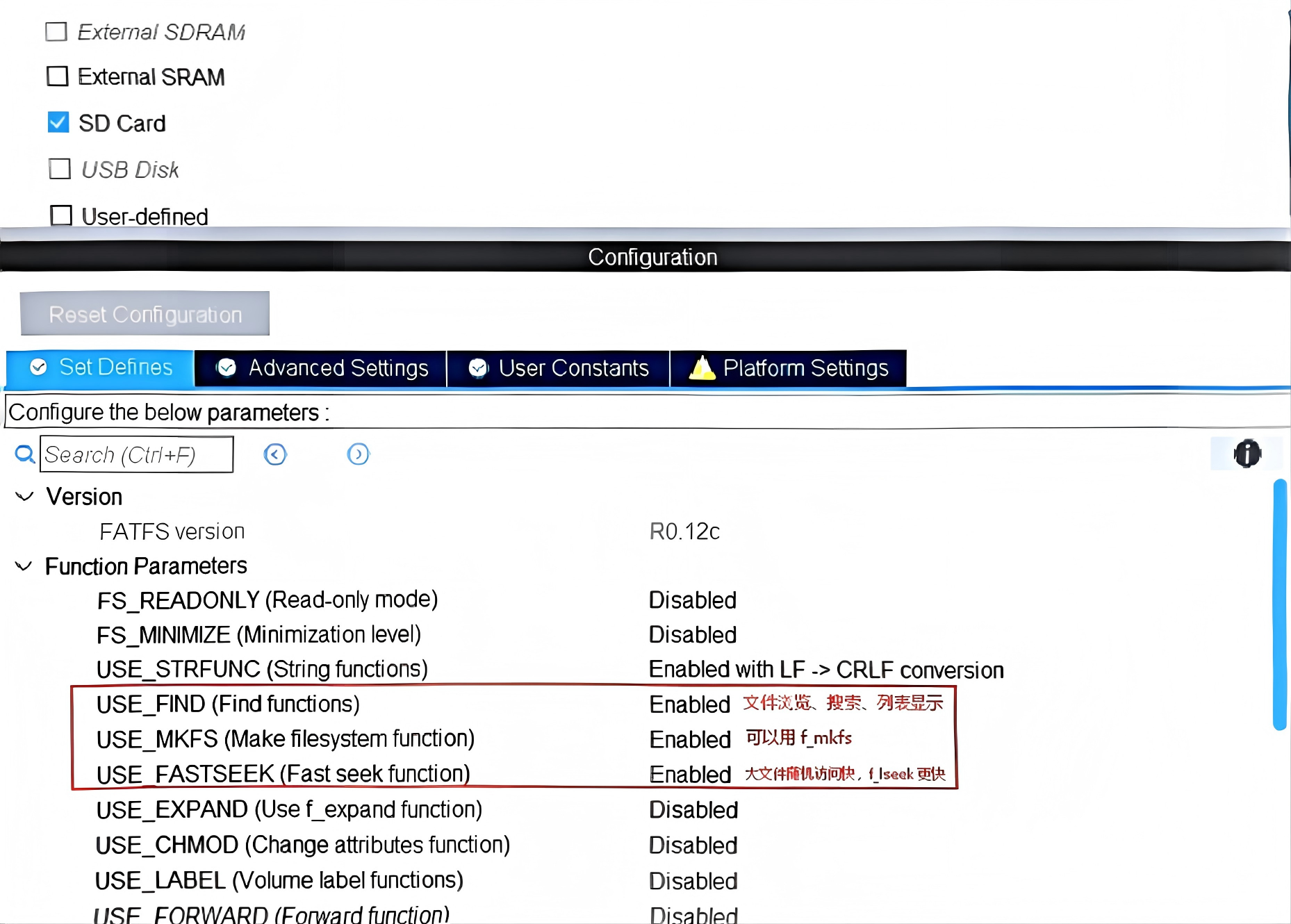Image resolution: width=1291 pixels, height=924 pixels.
Task: Collapse the Version section
Action: pyautogui.click(x=24, y=497)
